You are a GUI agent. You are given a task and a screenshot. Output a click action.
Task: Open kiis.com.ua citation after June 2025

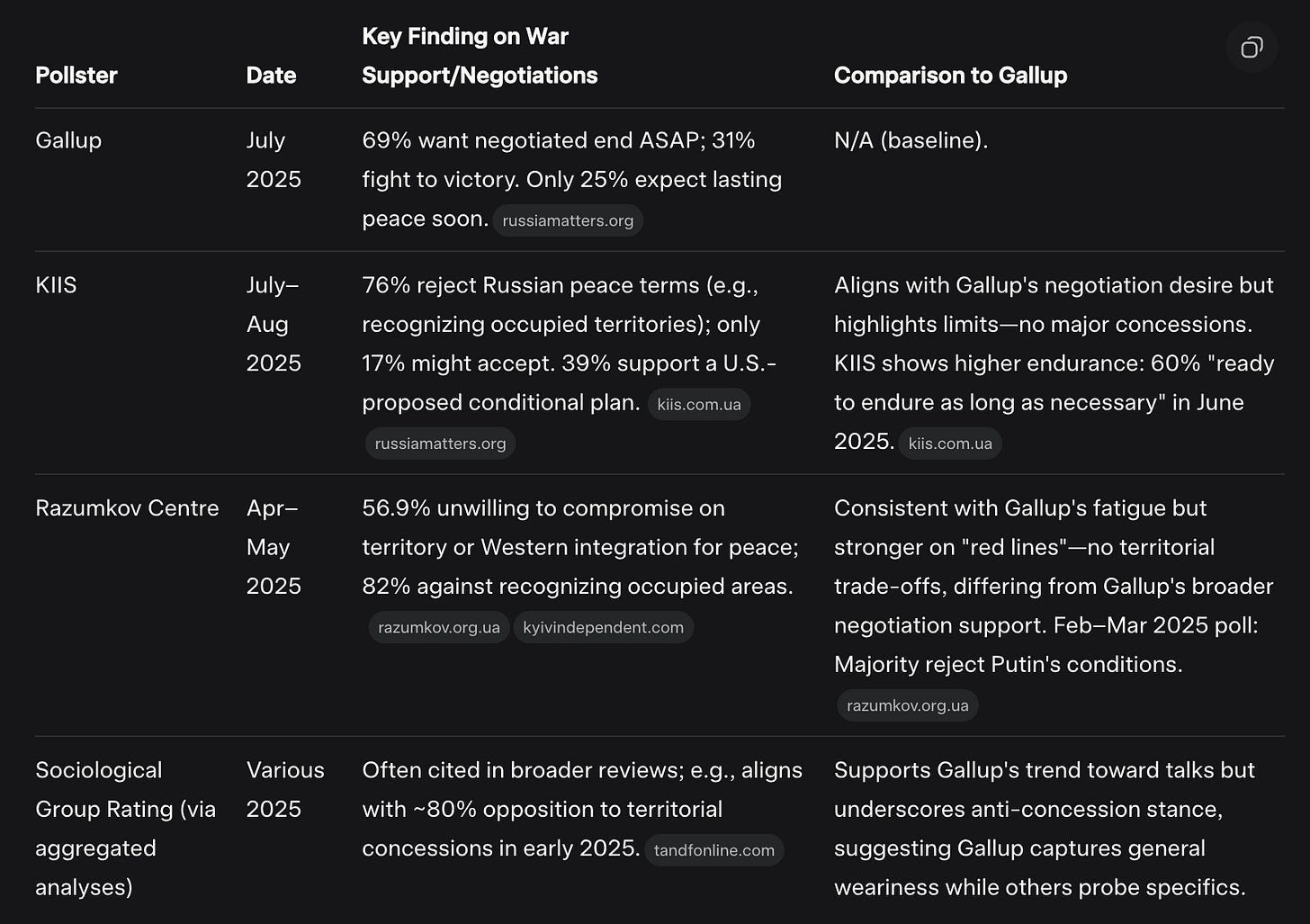(950, 444)
